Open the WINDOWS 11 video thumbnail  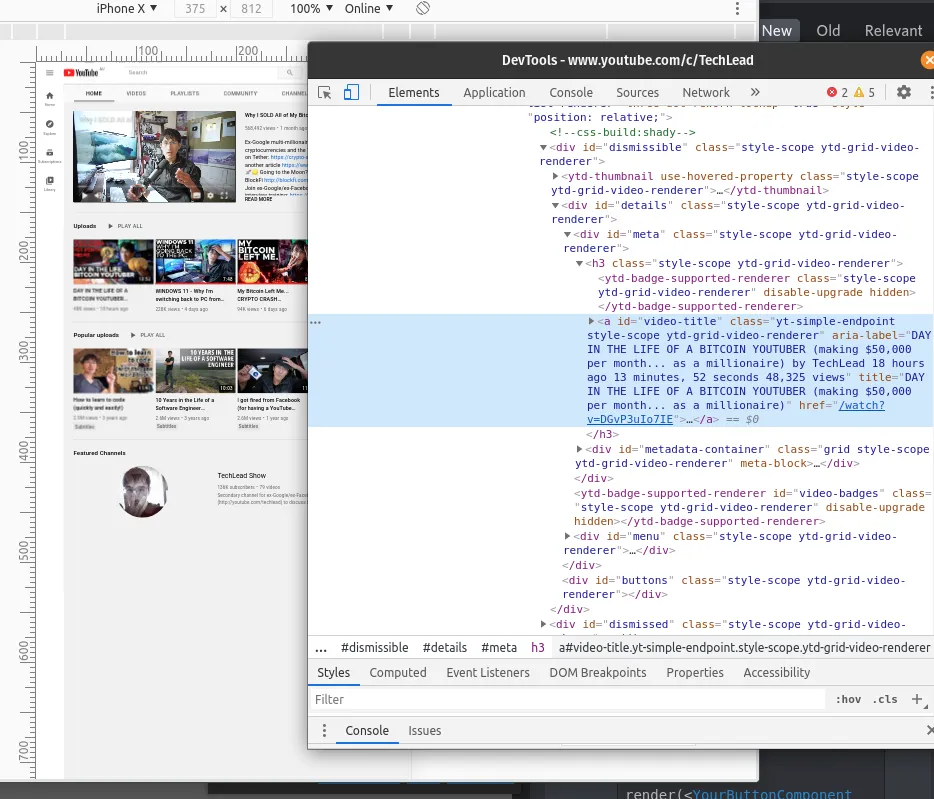coord(195,262)
